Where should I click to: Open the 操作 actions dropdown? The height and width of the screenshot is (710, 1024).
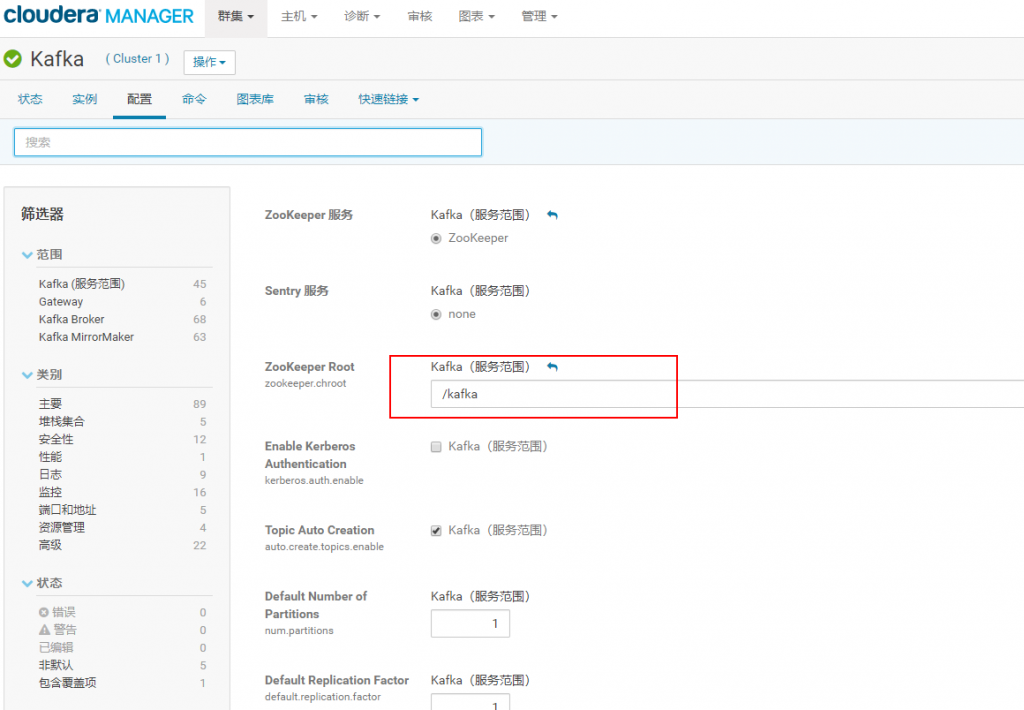coord(210,62)
